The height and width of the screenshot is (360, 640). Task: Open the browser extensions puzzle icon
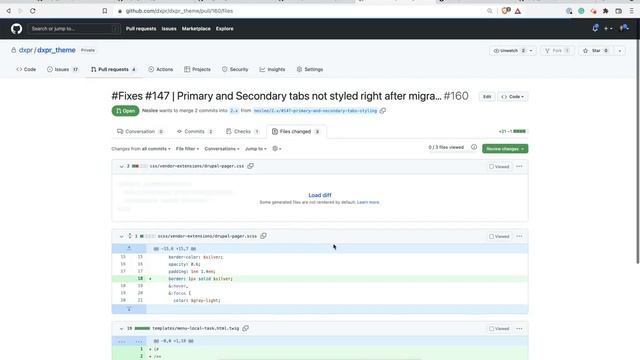click(x=606, y=11)
